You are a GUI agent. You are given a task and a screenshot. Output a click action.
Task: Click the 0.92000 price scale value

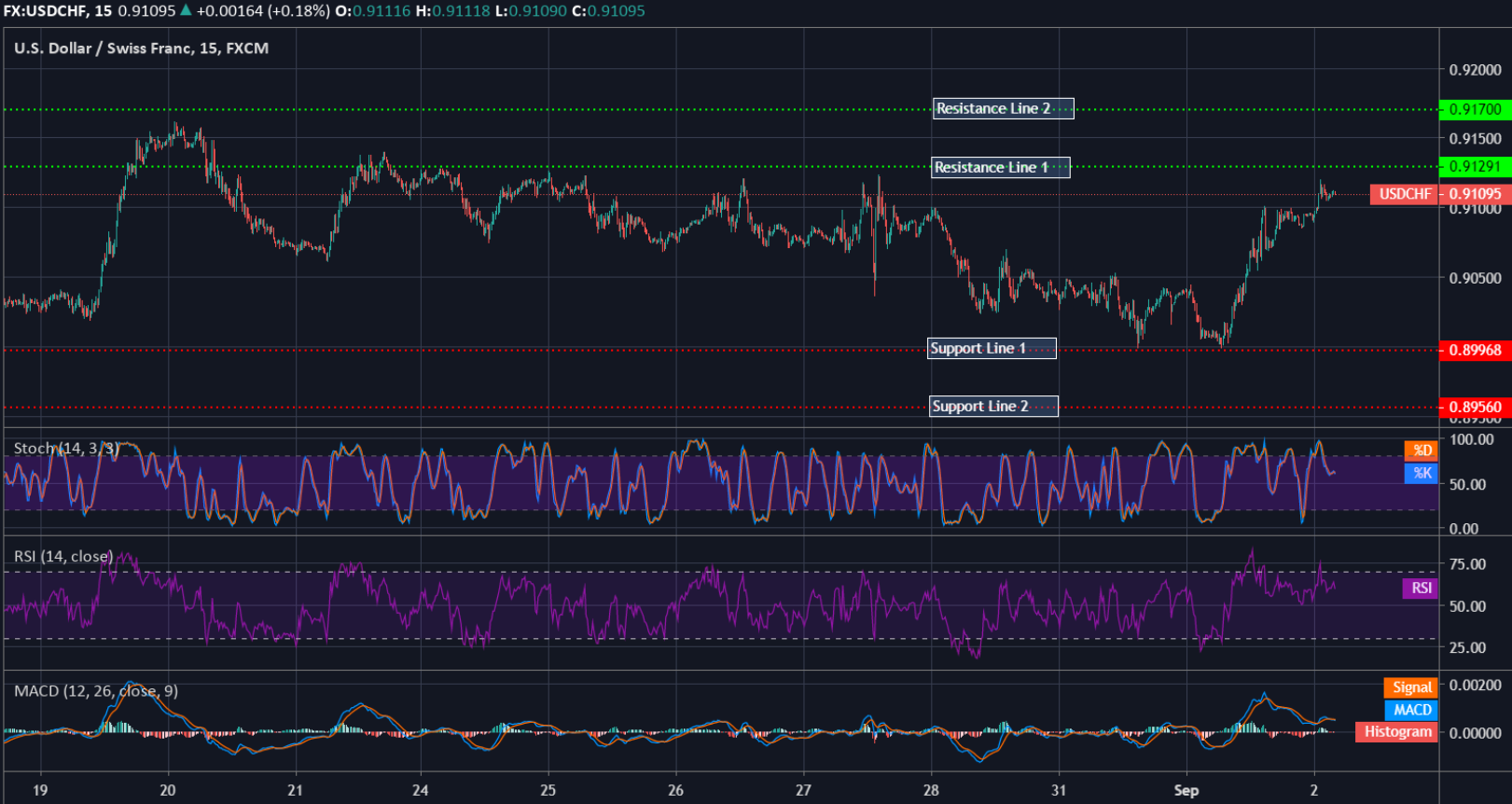(1475, 70)
